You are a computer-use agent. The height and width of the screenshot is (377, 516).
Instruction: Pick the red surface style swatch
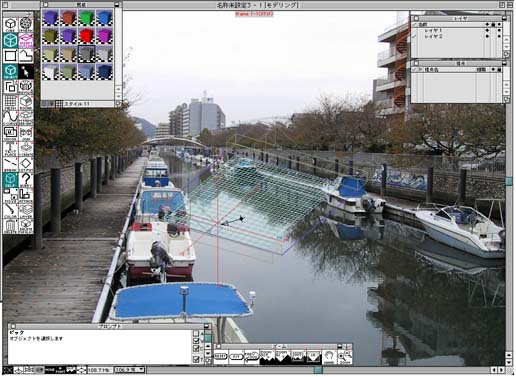click(x=87, y=36)
